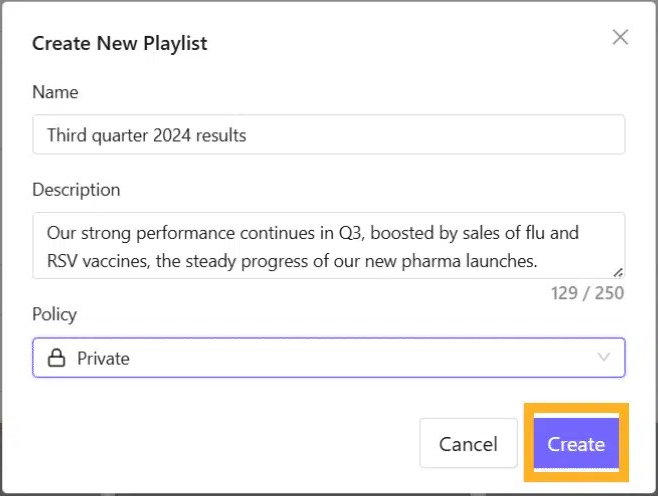Click the Description field label
The image size is (658, 496).
(76, 190)
